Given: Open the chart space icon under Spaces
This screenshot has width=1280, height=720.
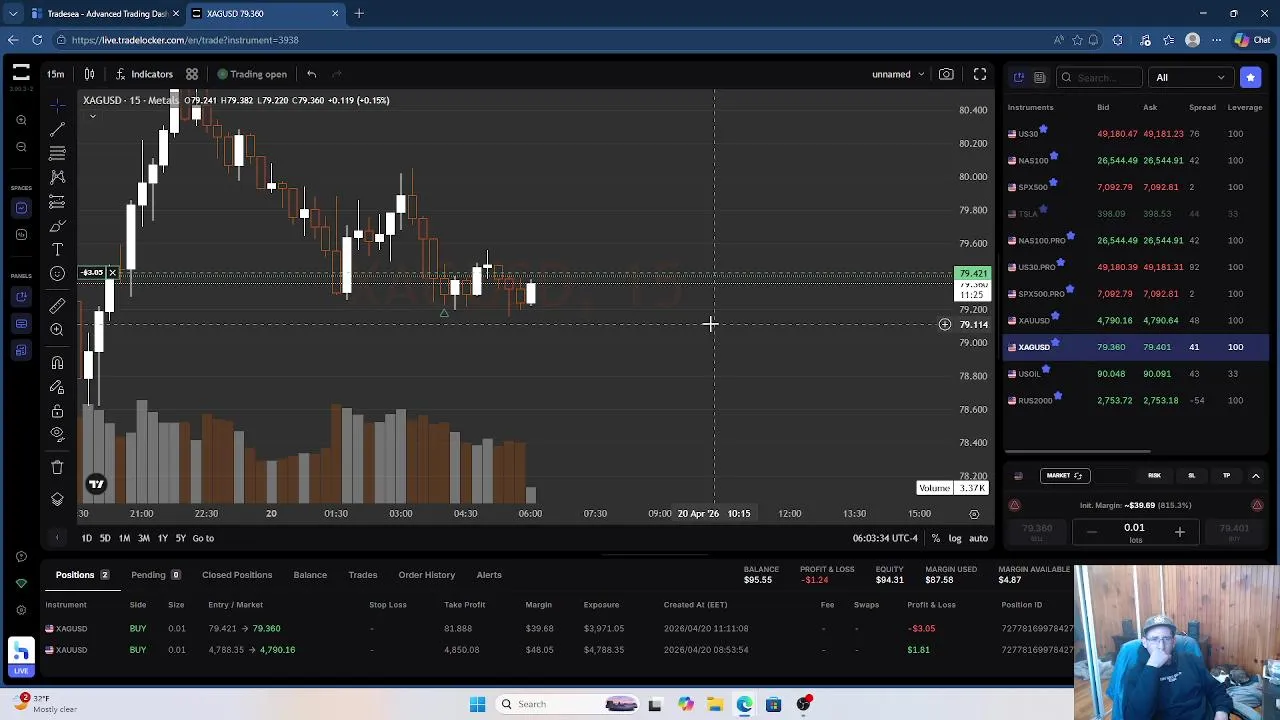Looking at the screenshot, I should click(x=21, y=208).
